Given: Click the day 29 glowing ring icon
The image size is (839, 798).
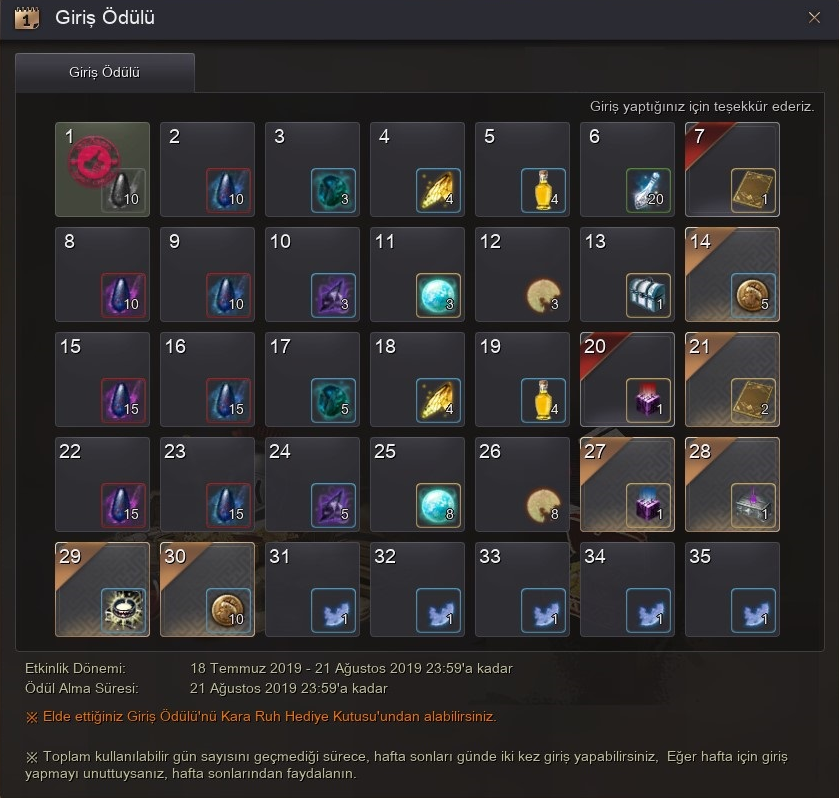Looking at the screenshot, I should click(123, 610).
